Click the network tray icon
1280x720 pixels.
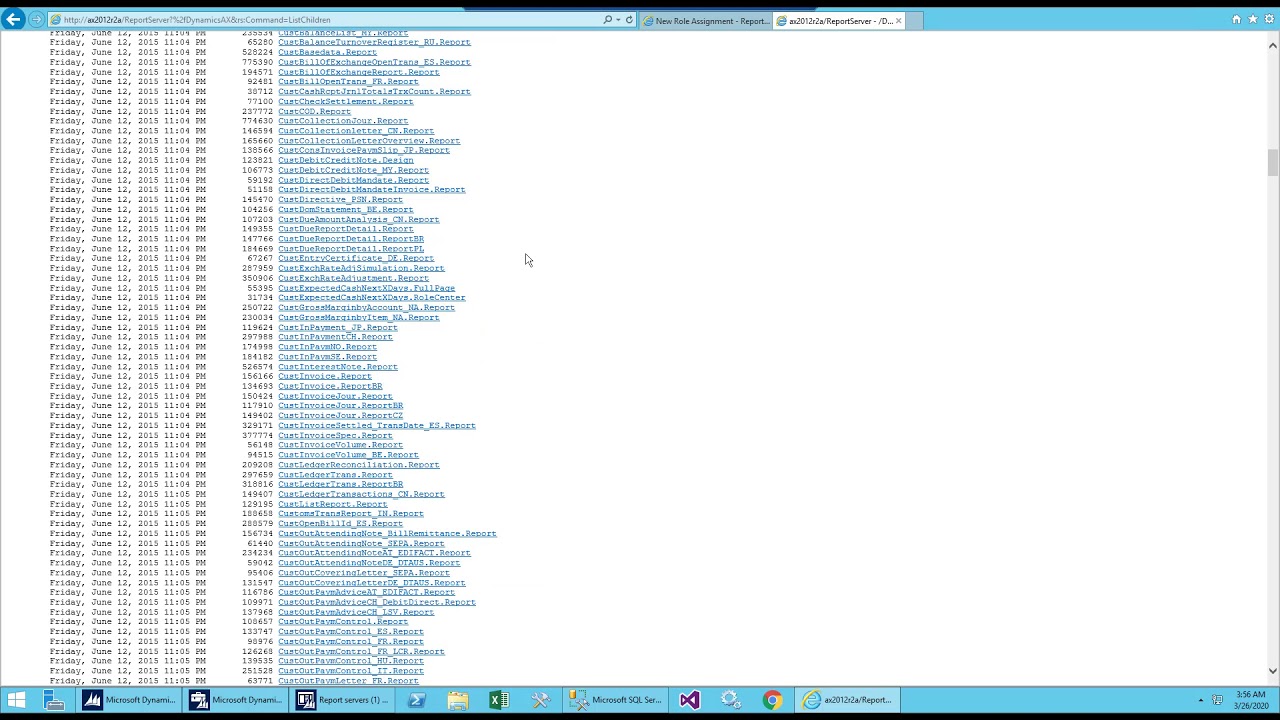point(1217,700)
